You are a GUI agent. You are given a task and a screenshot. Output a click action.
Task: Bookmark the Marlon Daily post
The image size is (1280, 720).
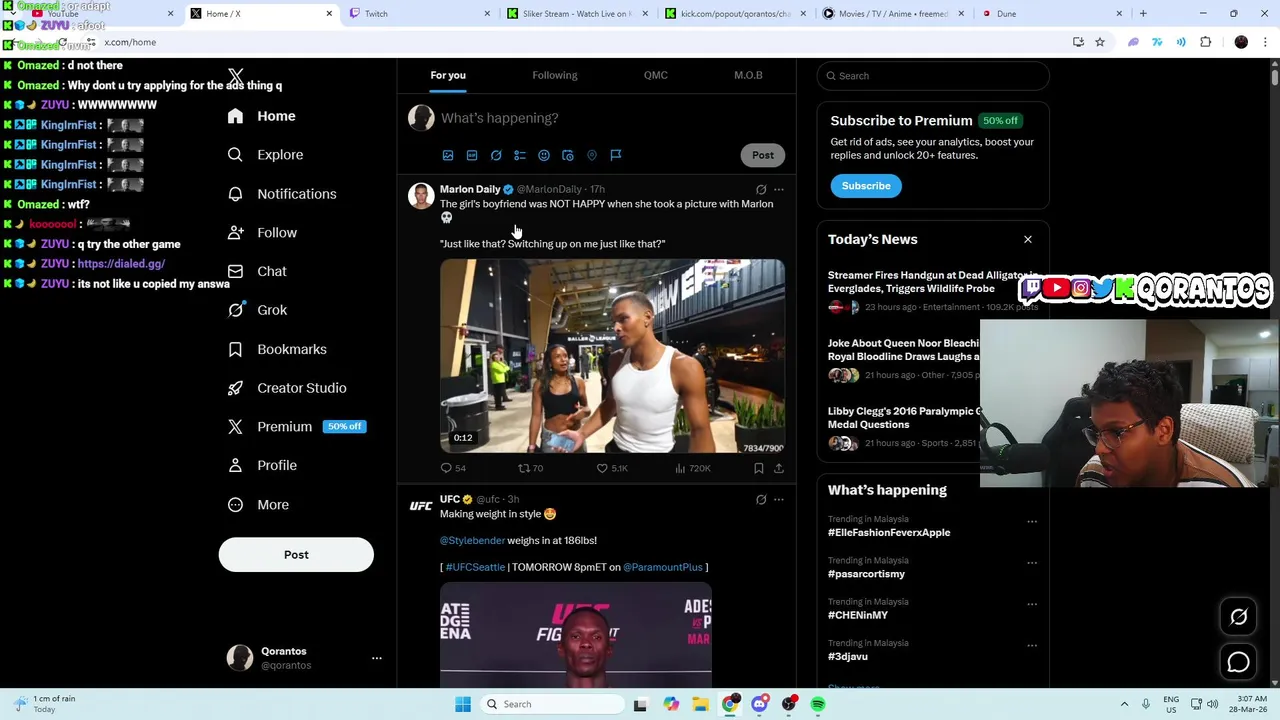[759, 468]
